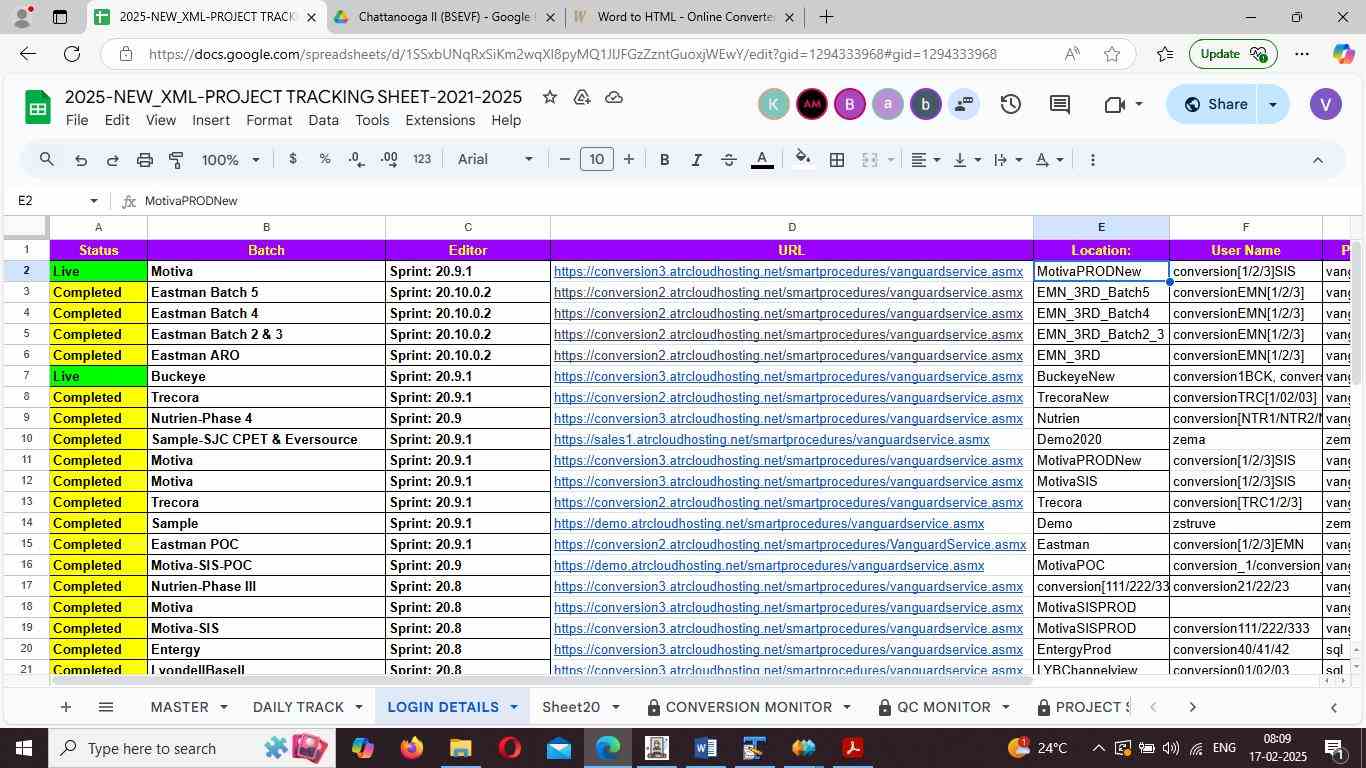Start a Meet call

pyautogui.click(x=1123, y=104)
